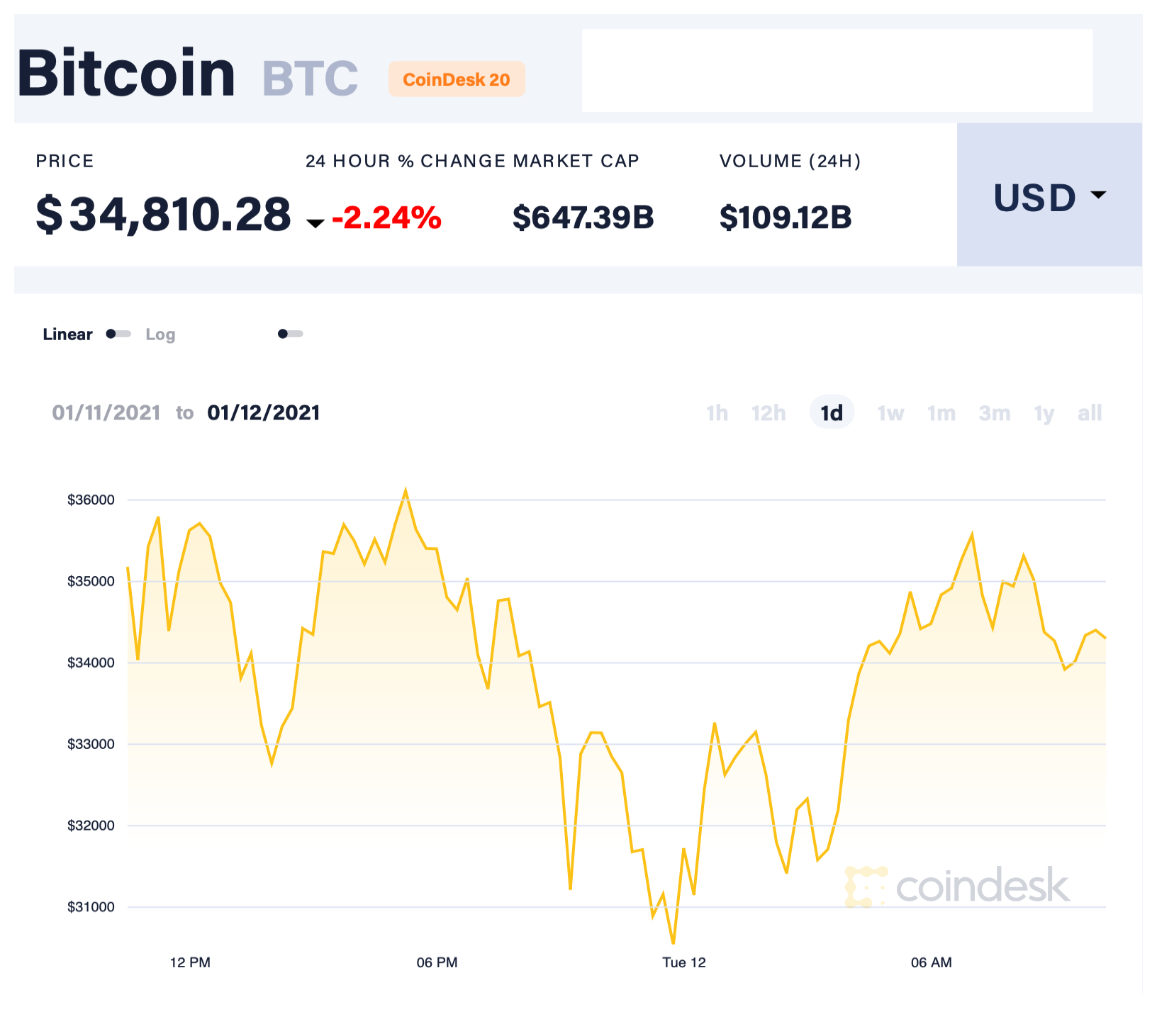Click the price change down arrow
This screenshot has width=1157, height=1036.
pos(315,223)
